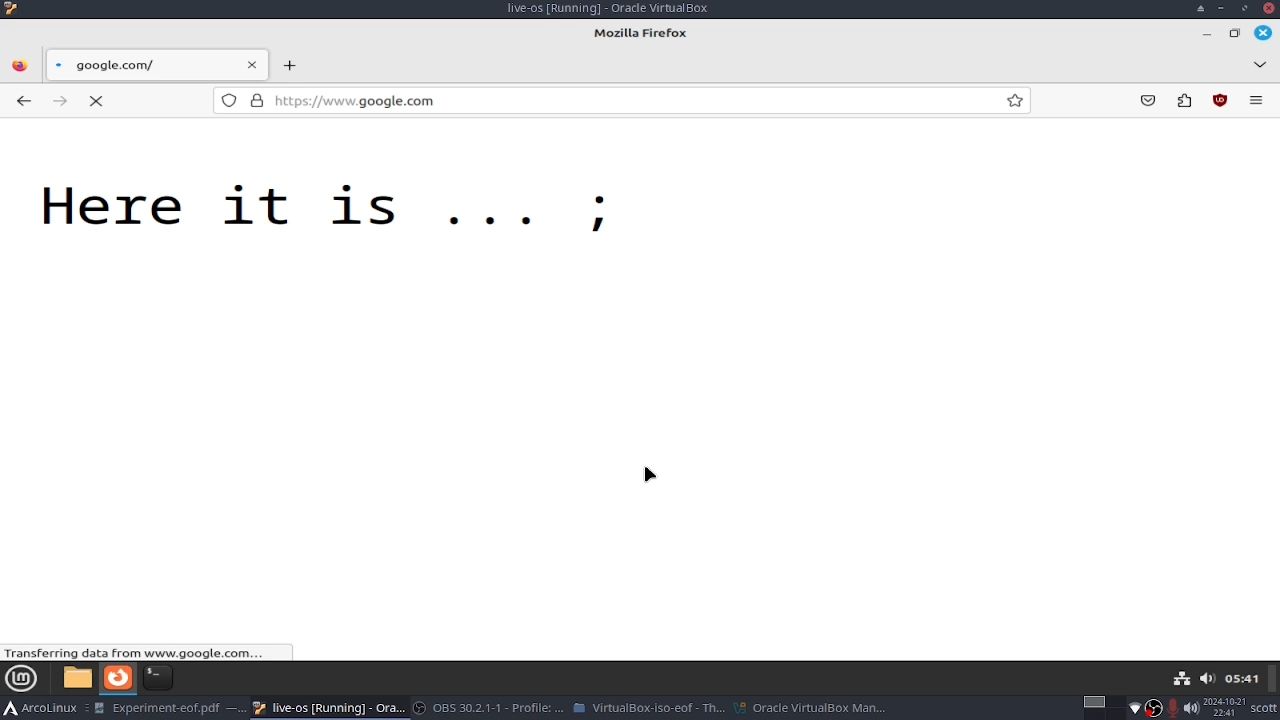This screenshot has height=720, width=1280.
Task: Close the google.com tab
Action: [252, 65]
